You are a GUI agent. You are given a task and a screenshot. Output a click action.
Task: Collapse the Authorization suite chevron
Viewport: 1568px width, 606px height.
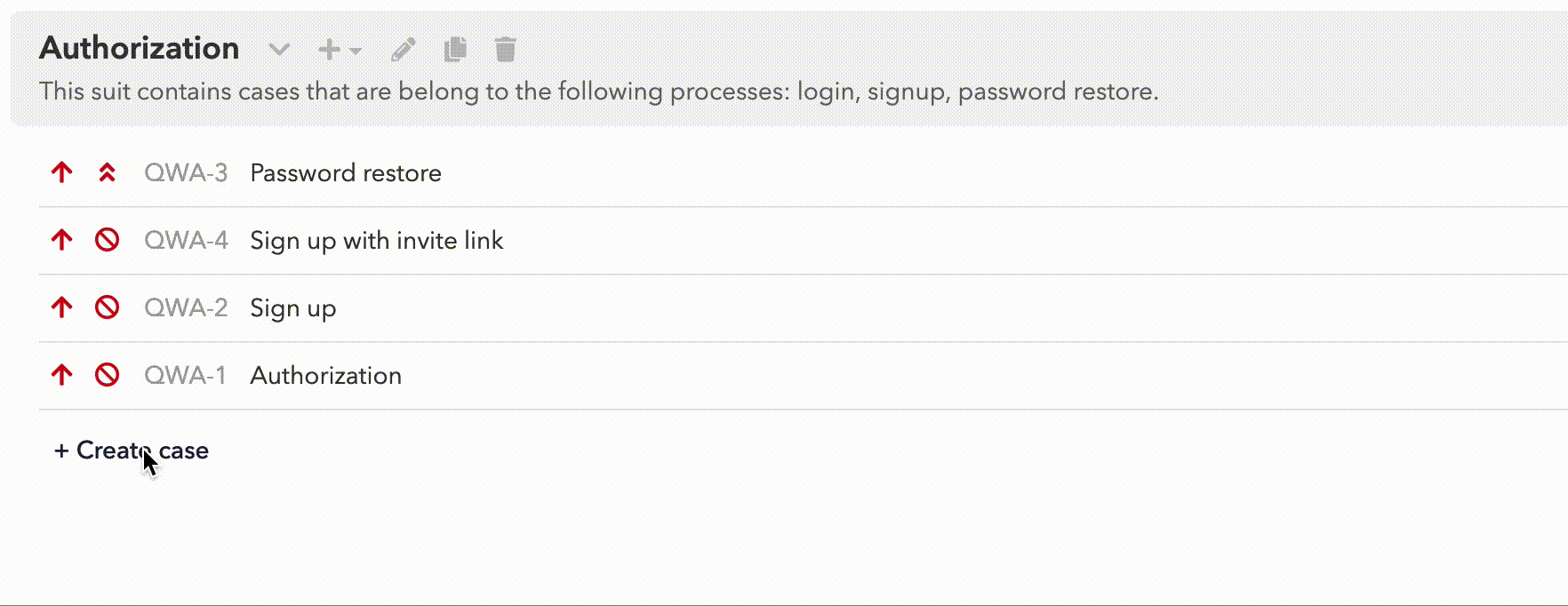[x=279, y=50]
